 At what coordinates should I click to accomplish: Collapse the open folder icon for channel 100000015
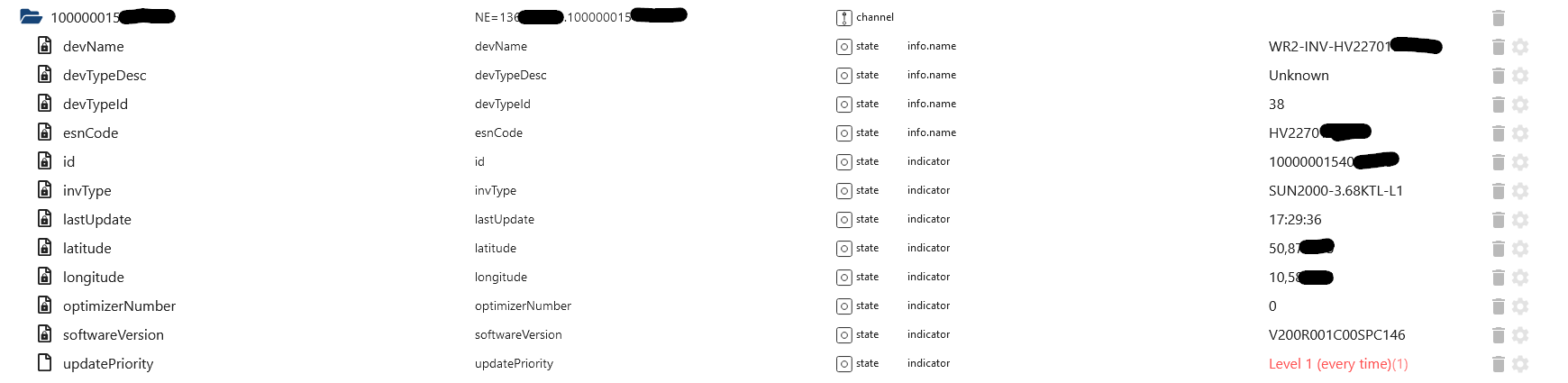click(31, 16)
